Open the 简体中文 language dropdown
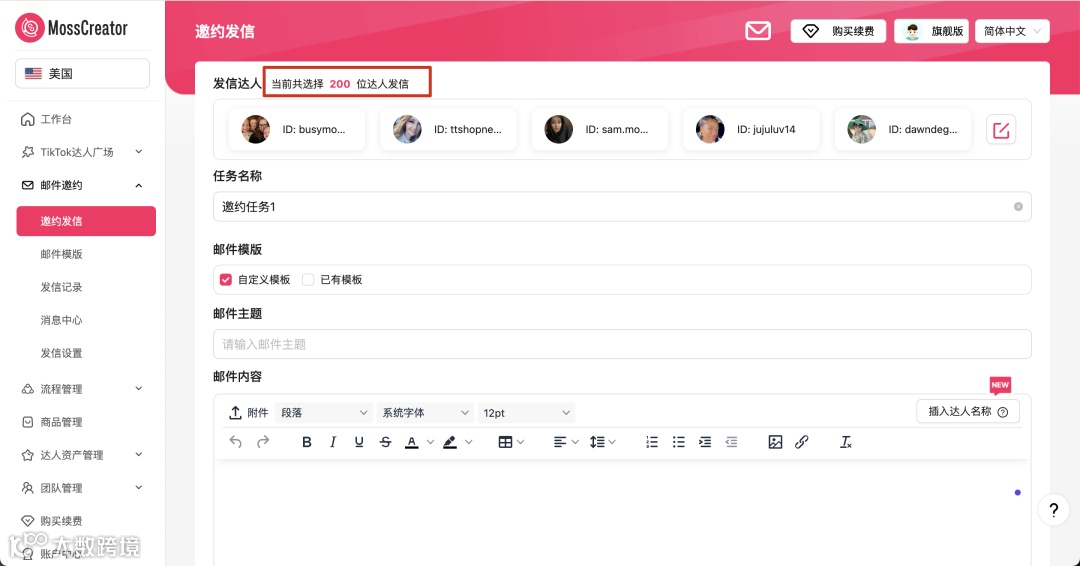 [x=1012, y=31]
